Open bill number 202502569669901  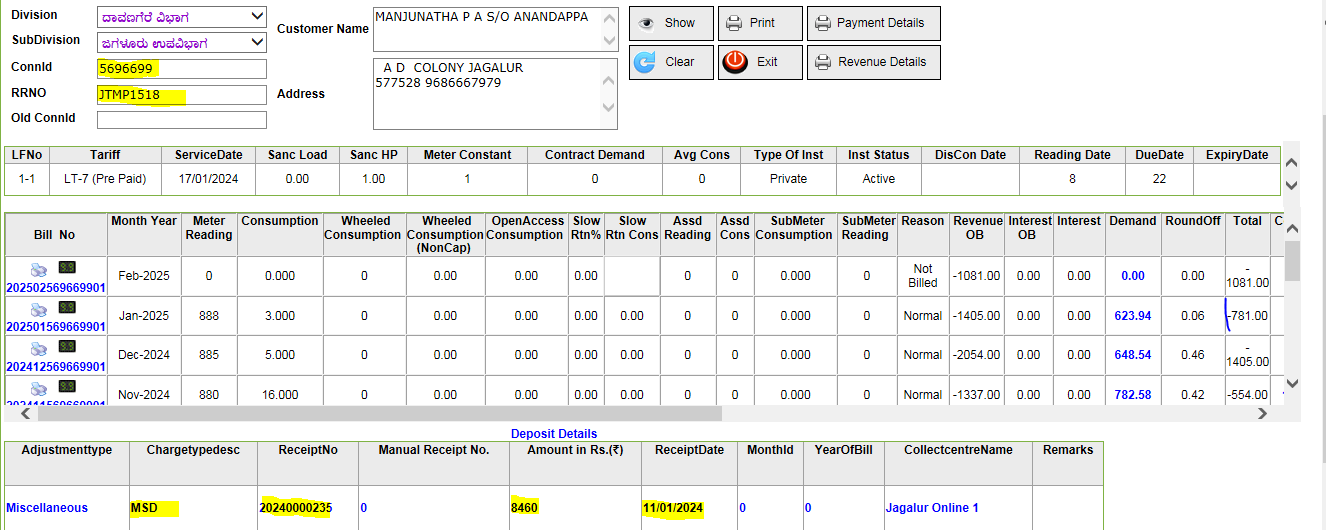point(56,287)
